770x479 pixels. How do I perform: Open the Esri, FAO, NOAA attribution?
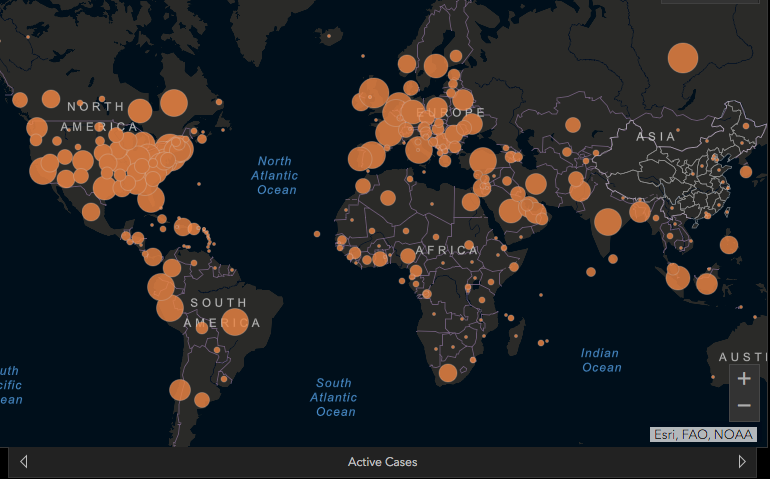point(703,435)
